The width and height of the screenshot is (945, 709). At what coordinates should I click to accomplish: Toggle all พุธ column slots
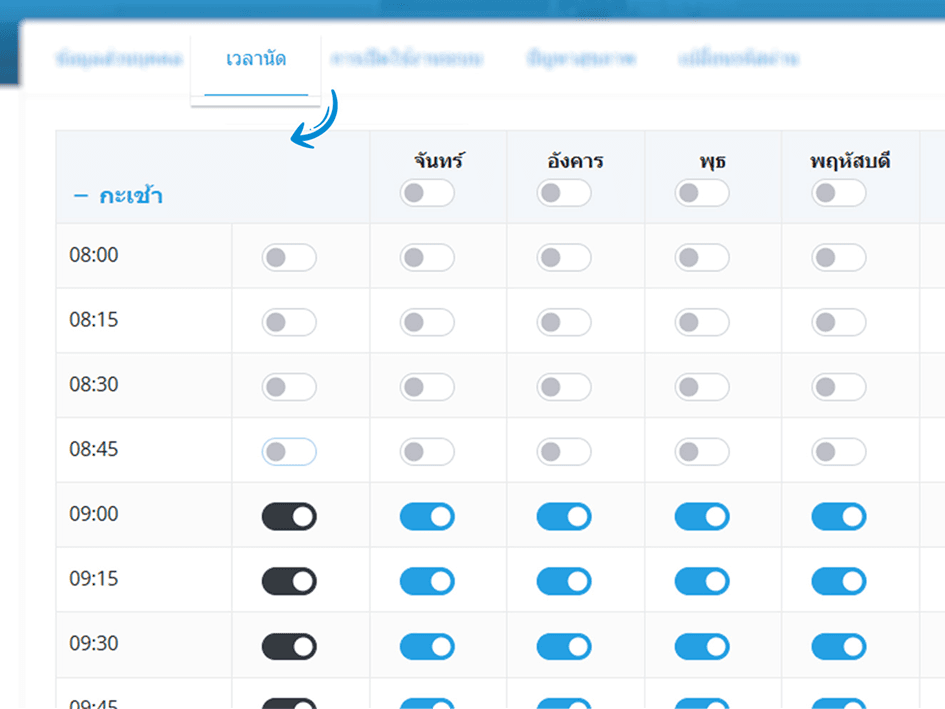pyautogui.click(x=702, y=193)
